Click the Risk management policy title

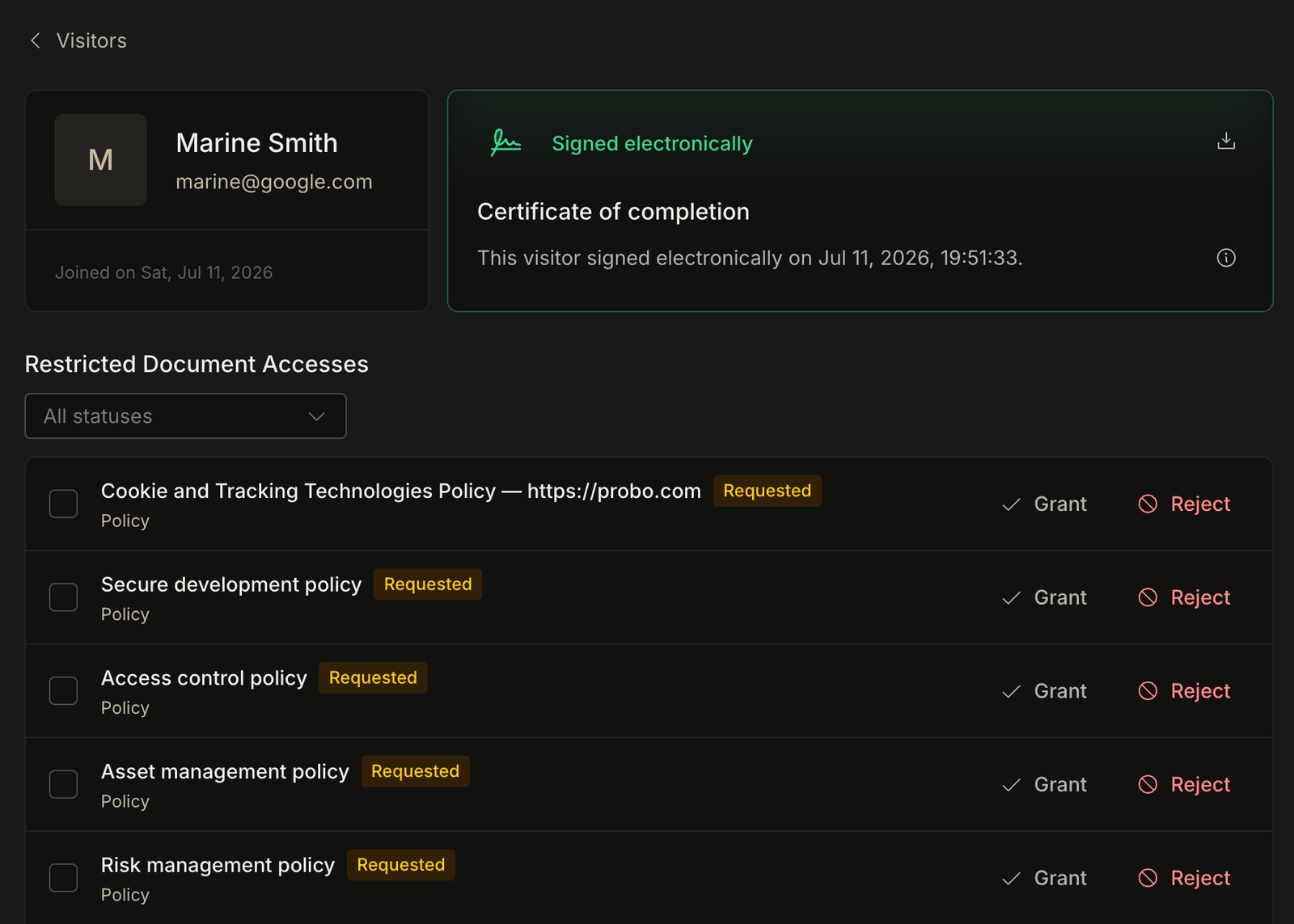pyautogui.click(x=218, y=865)
